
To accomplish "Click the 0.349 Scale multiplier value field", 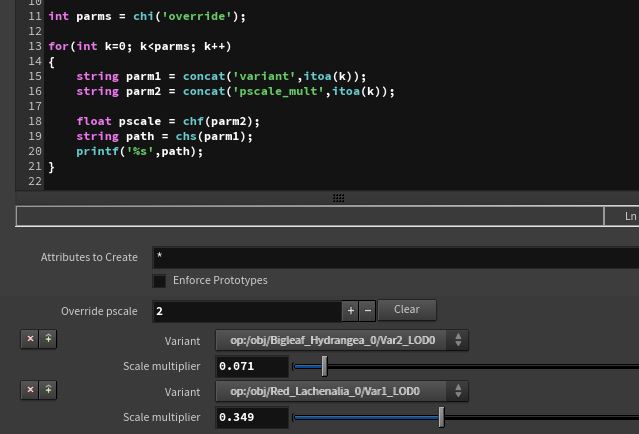I will point(252,417).
